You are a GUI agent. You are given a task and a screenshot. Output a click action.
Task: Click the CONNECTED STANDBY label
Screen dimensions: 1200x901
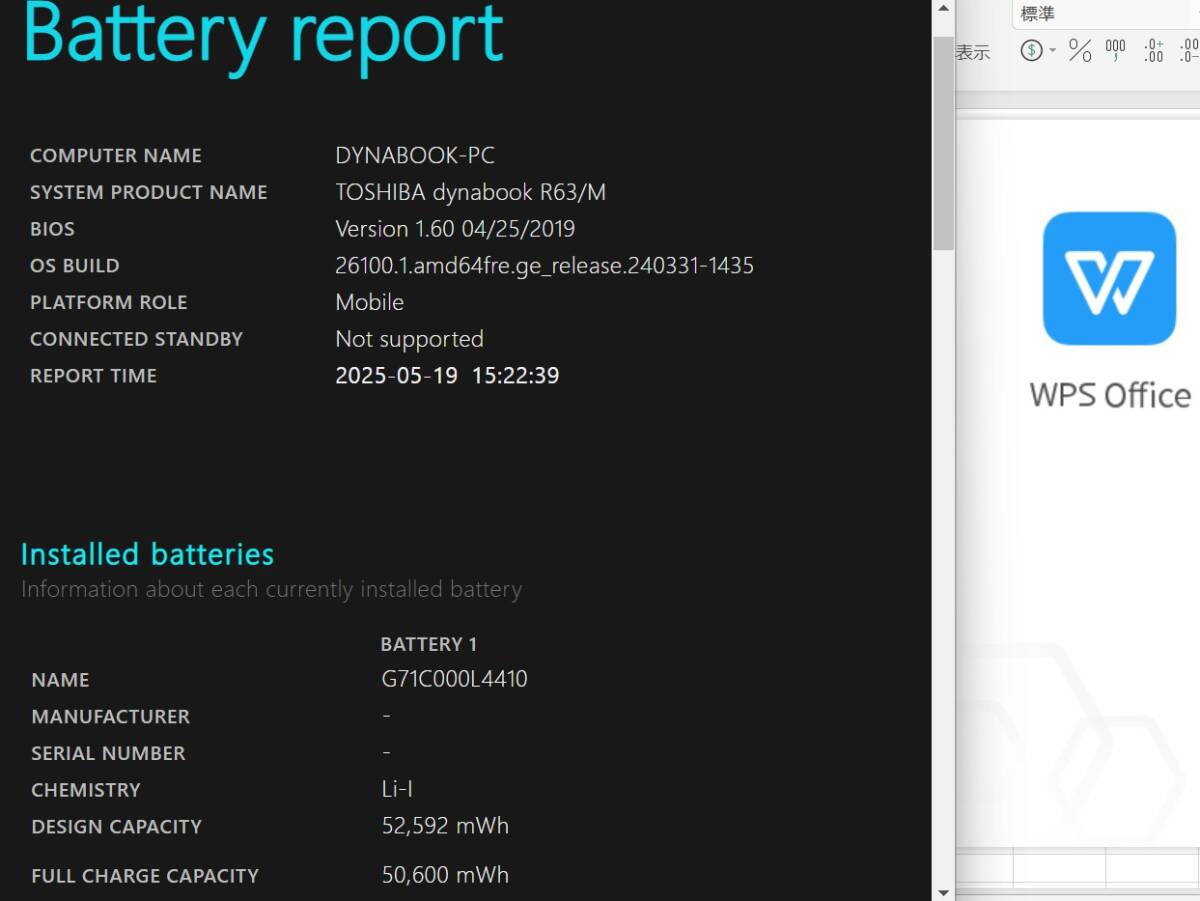(136, 339)
